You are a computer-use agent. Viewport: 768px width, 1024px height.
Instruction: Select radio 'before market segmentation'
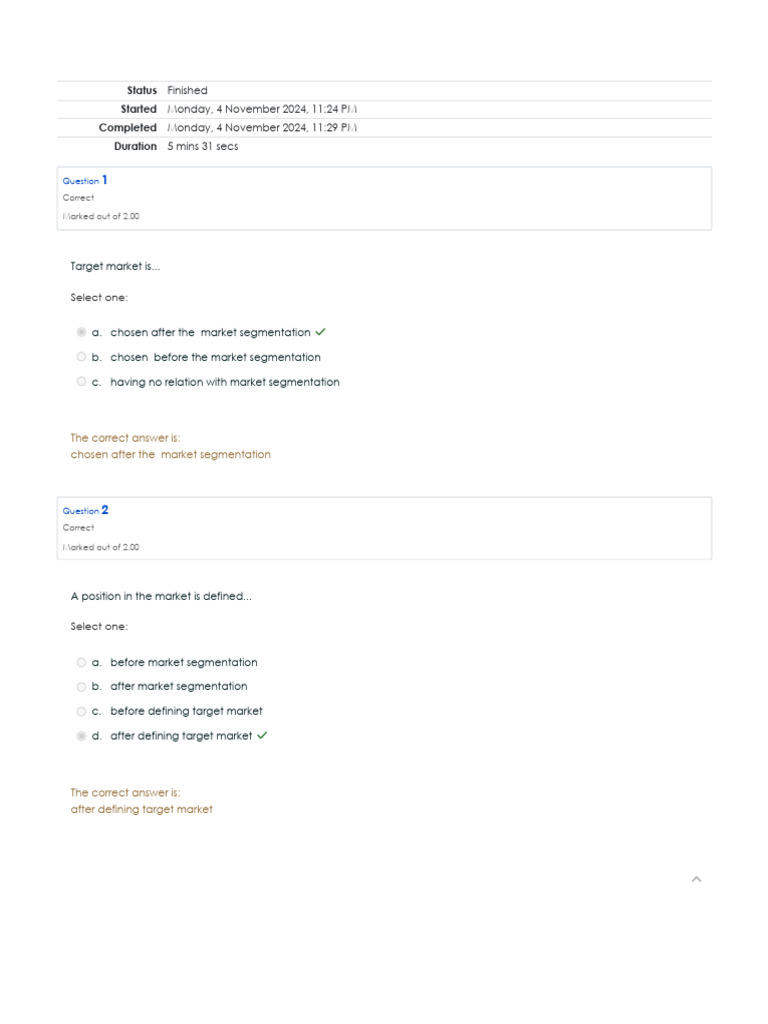point(81,662)
